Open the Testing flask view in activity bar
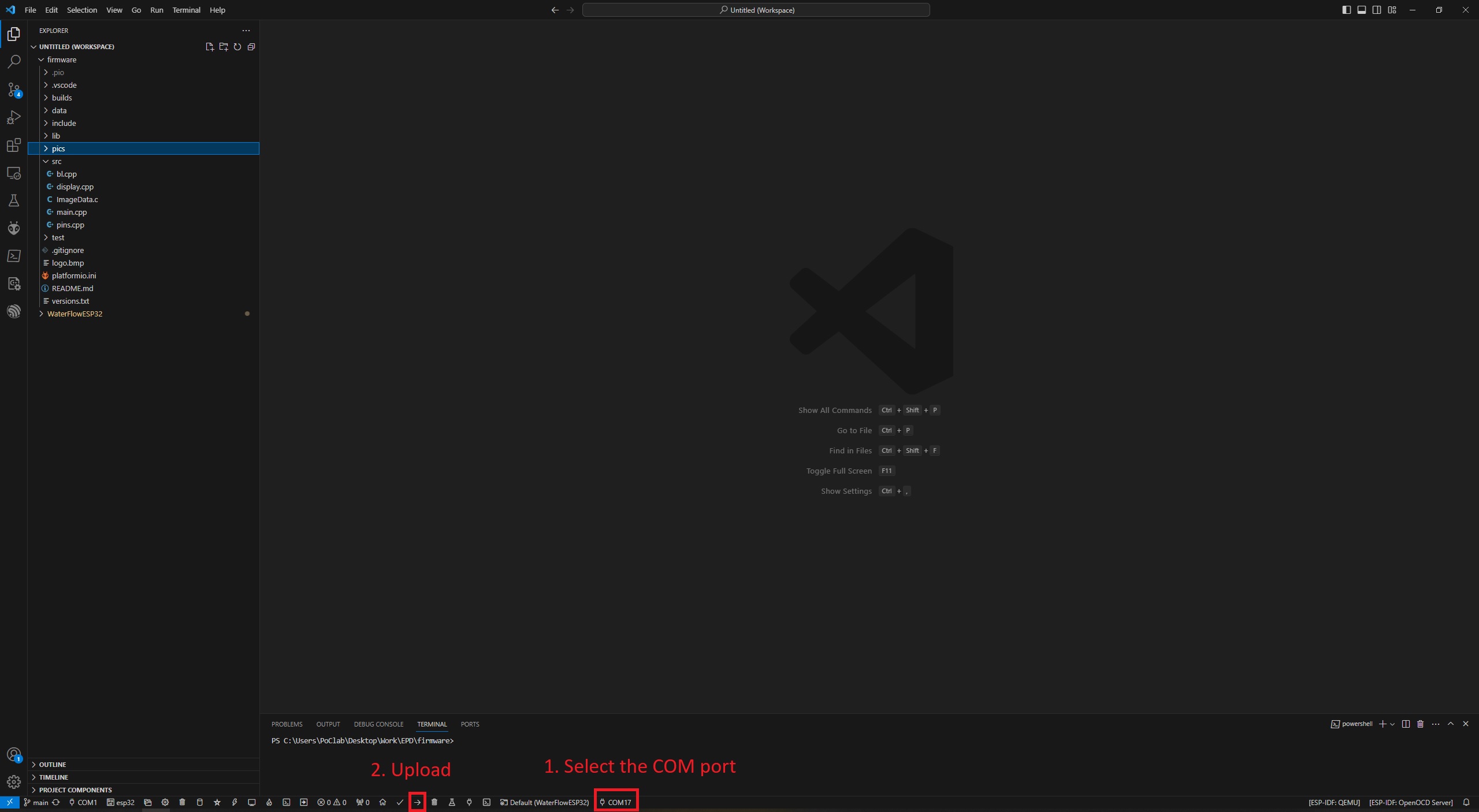The height and width of the screenshot is (812, 1479). click(x=14, y=200)
